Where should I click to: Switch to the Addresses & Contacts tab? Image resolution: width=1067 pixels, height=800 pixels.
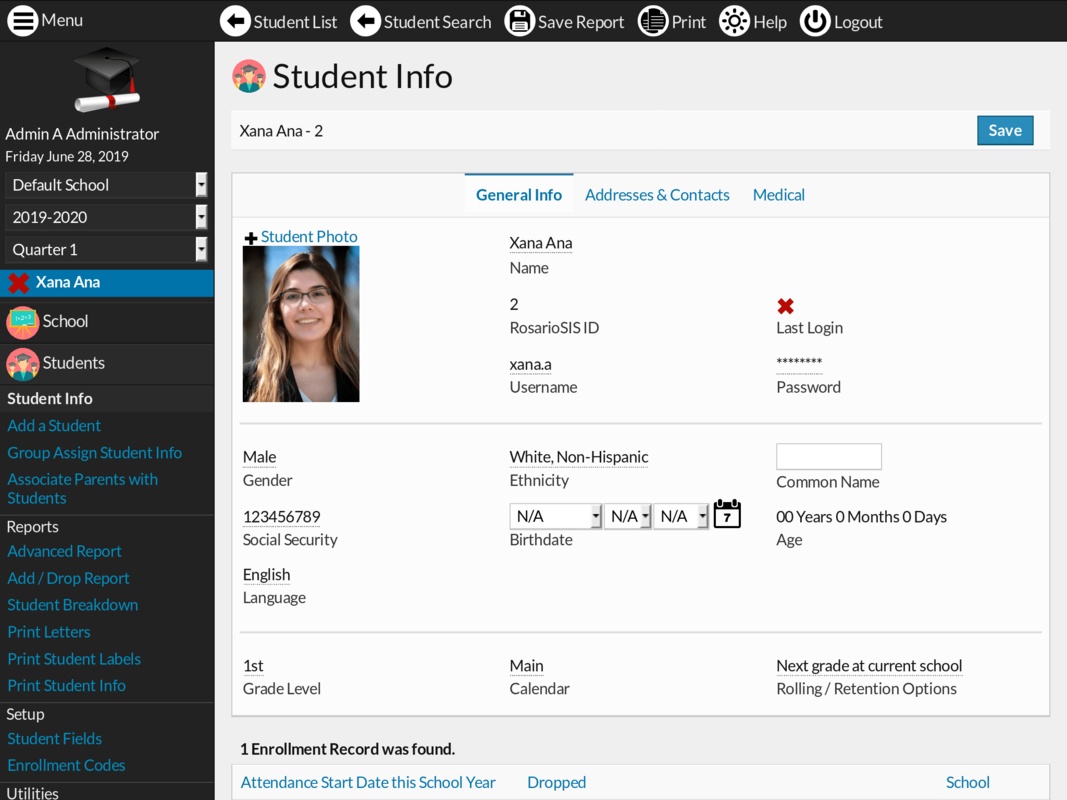(657, 195)
